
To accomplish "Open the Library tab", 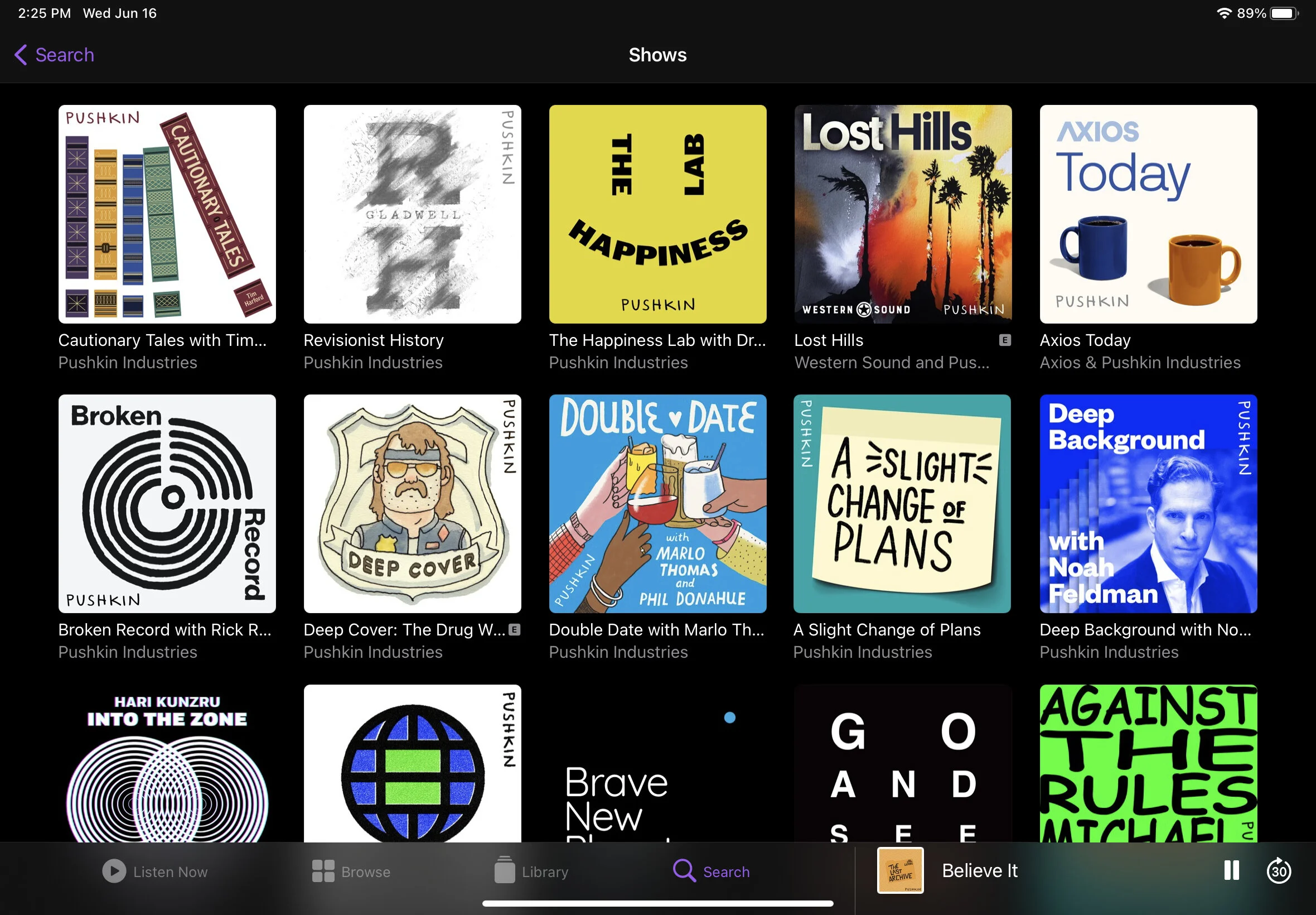I will pyautogui.click(x=531, y=871).
